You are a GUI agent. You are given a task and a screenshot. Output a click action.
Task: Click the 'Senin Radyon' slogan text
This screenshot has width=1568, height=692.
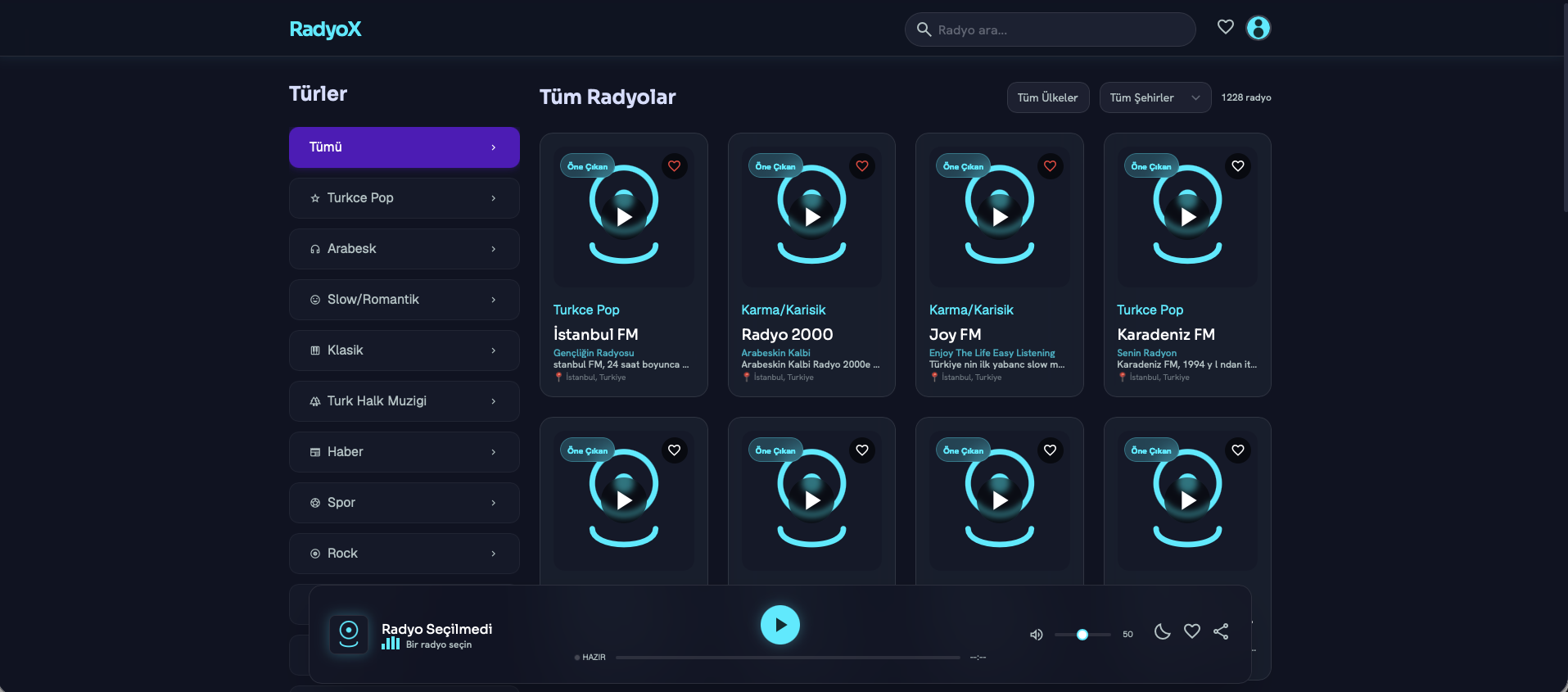click(1147, 353)
